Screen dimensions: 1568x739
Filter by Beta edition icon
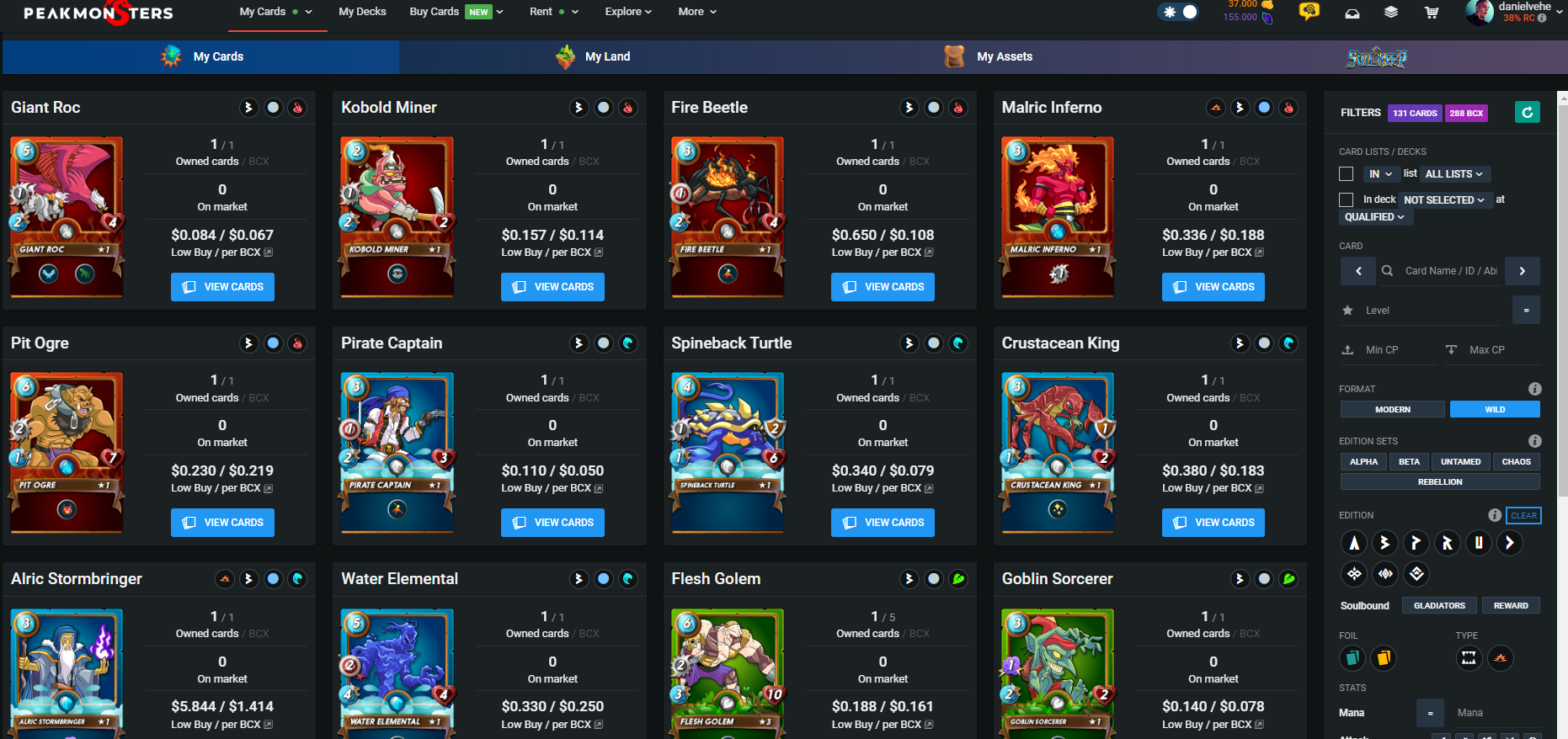(x=1385, y=543)
